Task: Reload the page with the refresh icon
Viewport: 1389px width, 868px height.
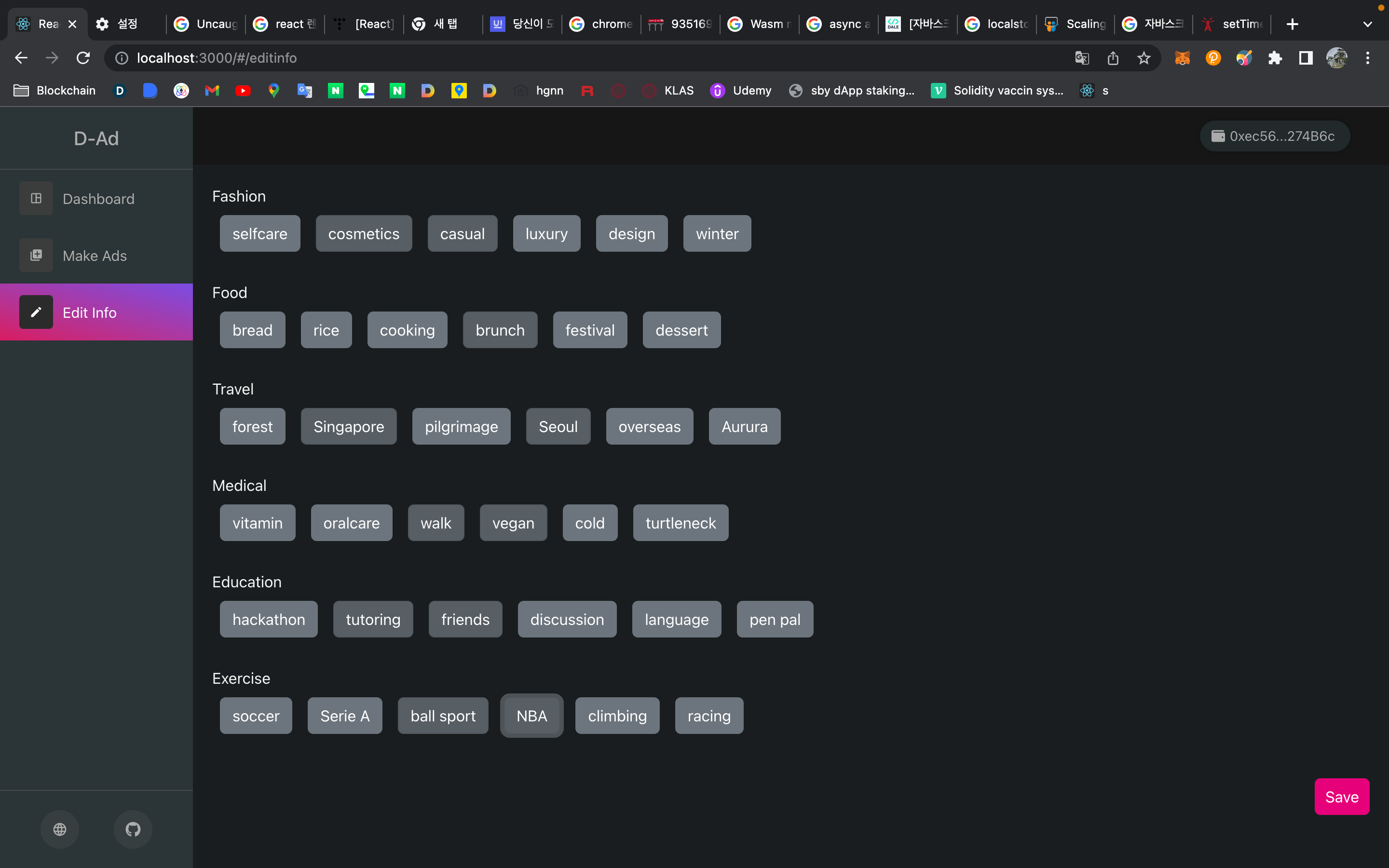Action: pos(83,58)
